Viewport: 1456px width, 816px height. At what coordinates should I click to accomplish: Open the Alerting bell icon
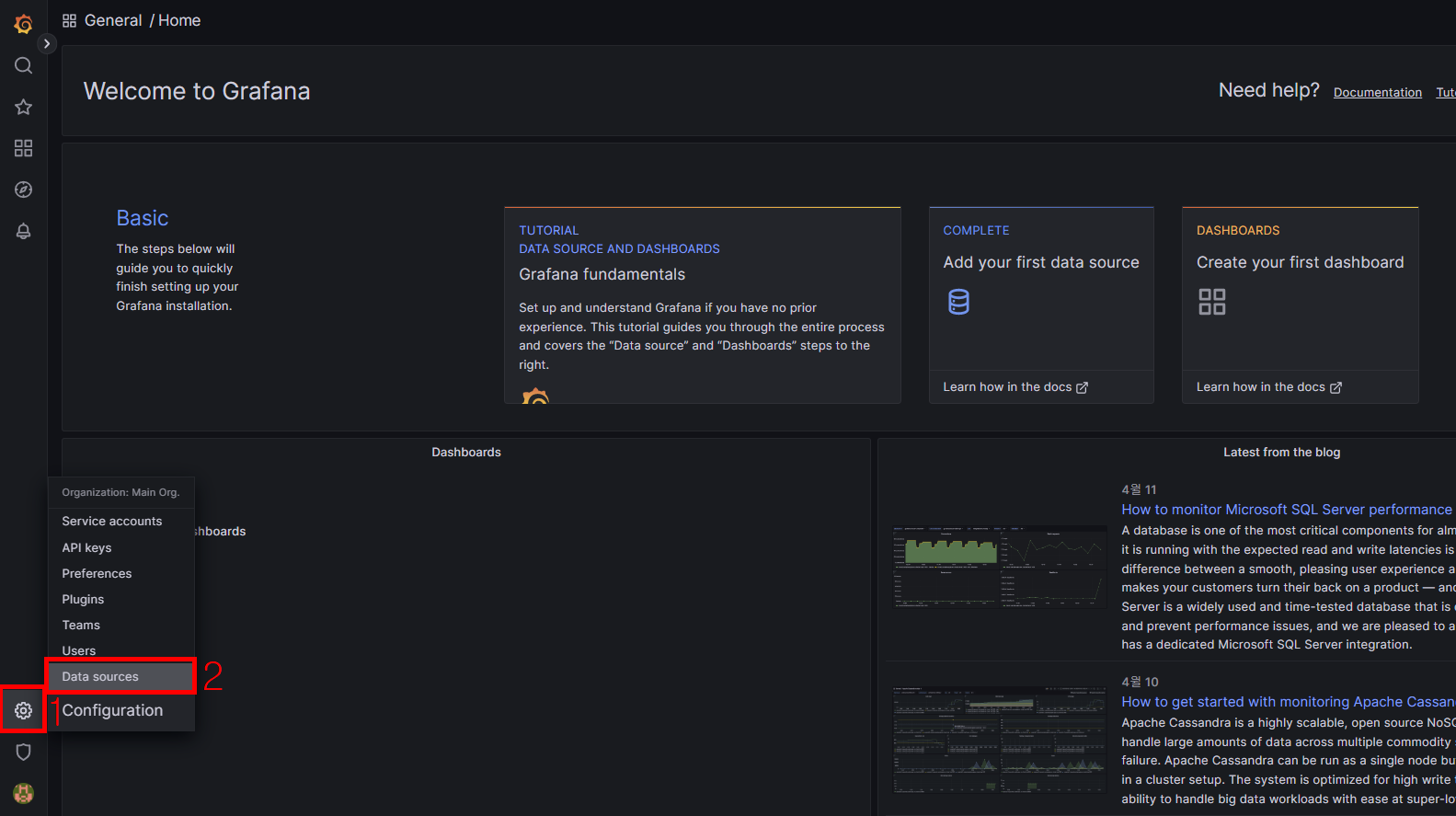click(x=24, y=231)
